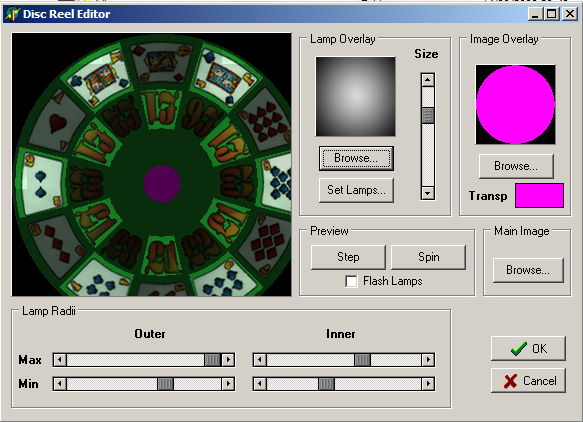Click the Size scrollbar up arrow
This screenshot has width=583, height=422.
coord(428,80)
